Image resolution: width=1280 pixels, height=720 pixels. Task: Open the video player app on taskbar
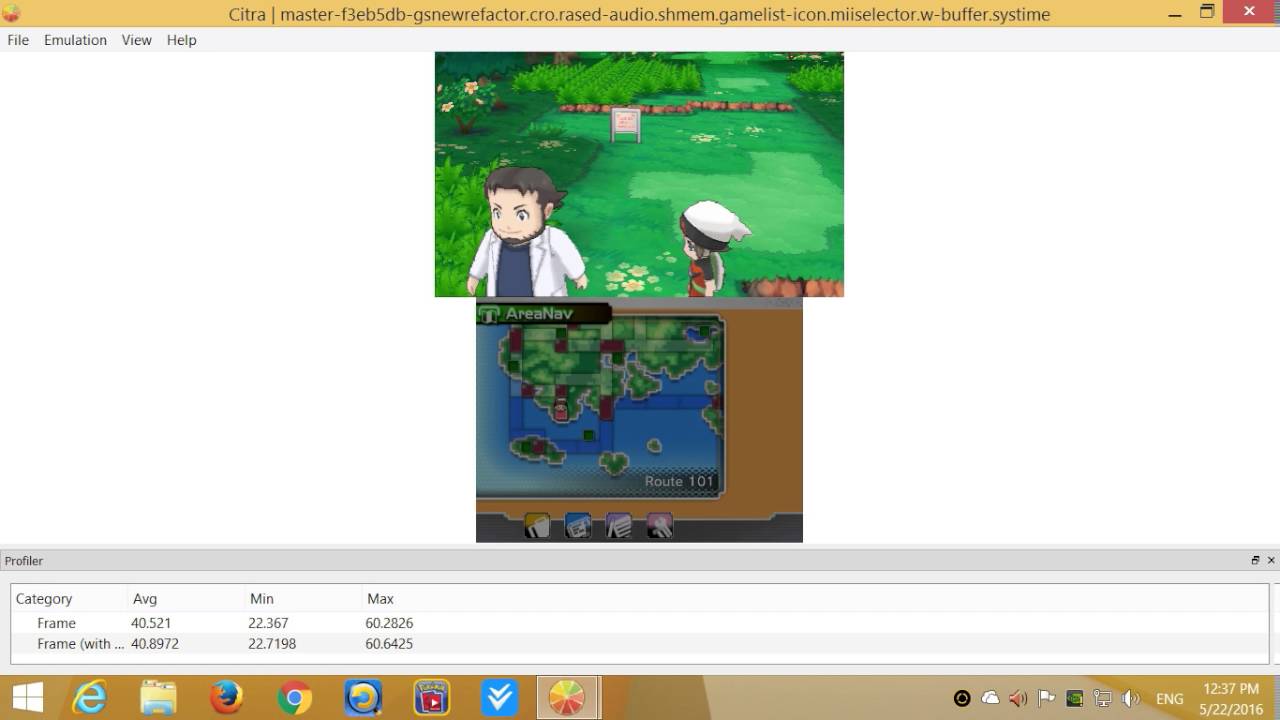tap(431, 698)
